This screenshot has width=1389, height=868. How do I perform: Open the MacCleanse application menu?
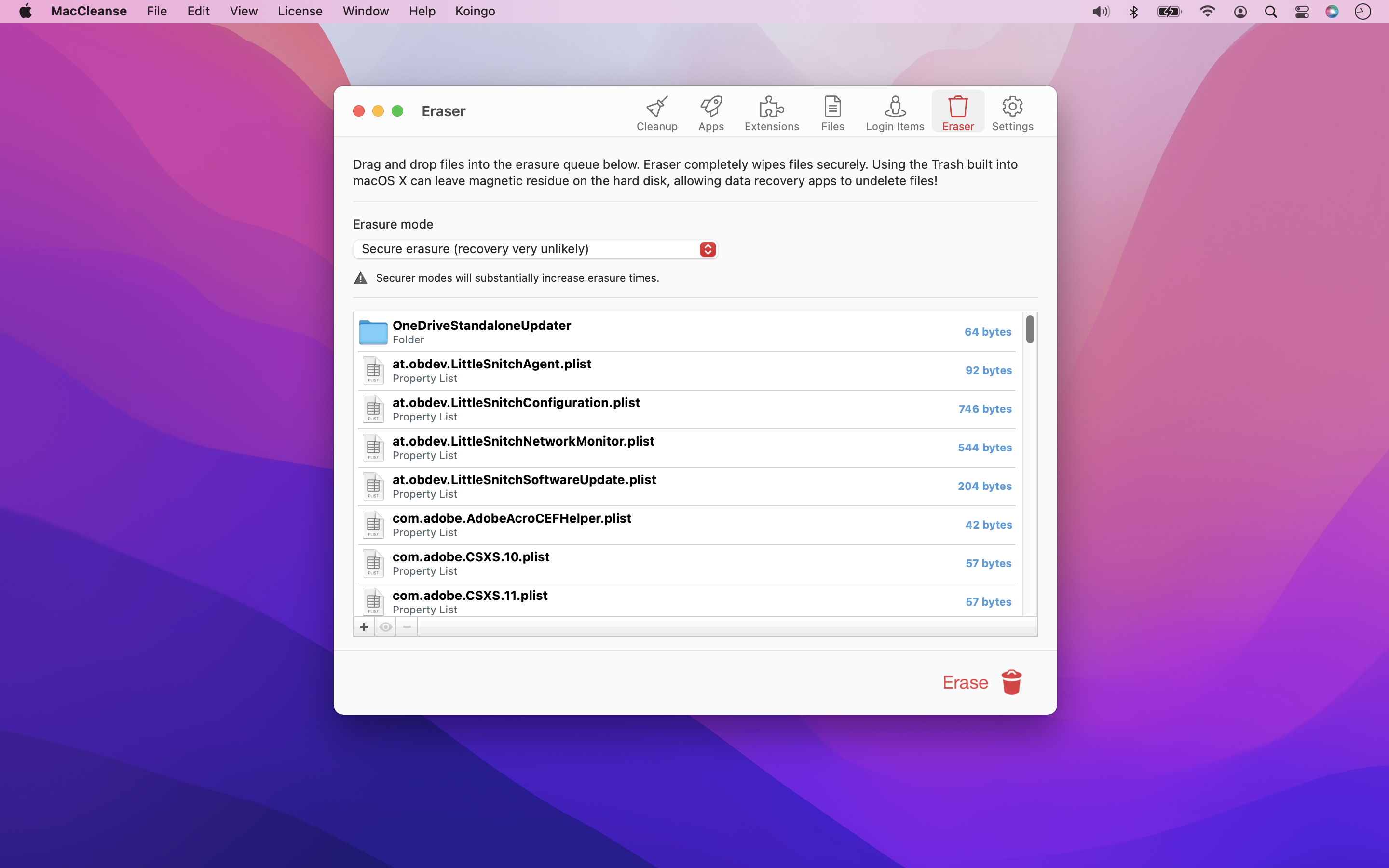point(89,12)
